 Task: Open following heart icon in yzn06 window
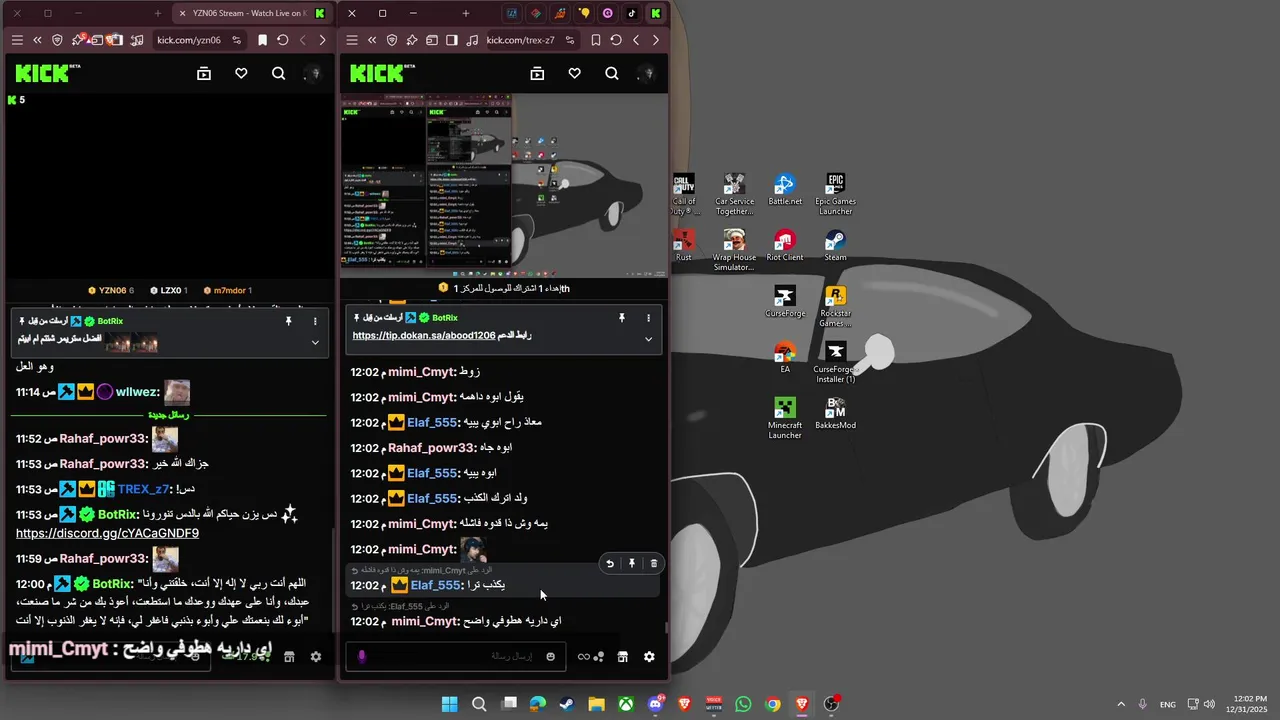tap(241, 73)
